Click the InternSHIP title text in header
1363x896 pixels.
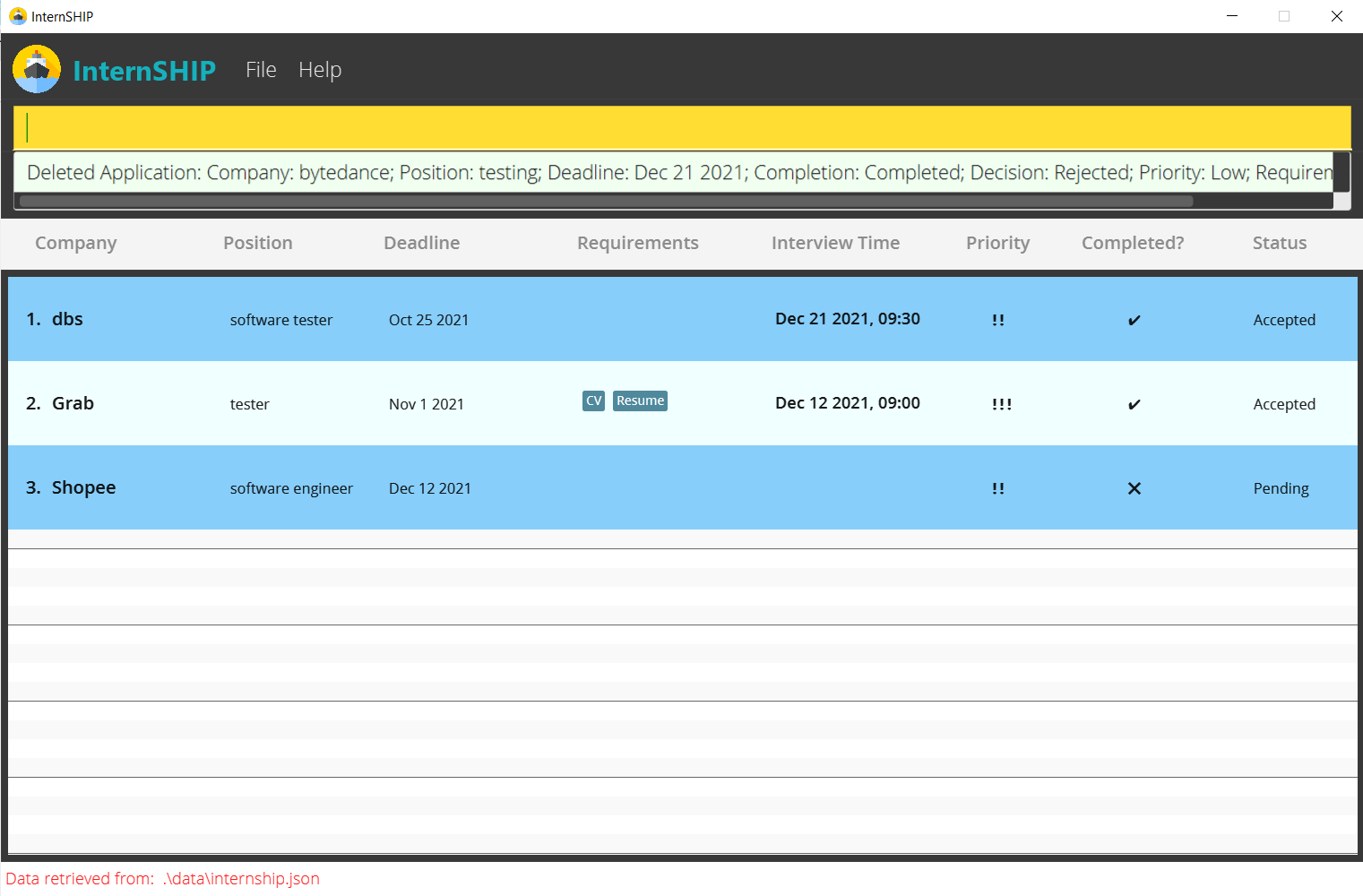[x=144, y=70]
